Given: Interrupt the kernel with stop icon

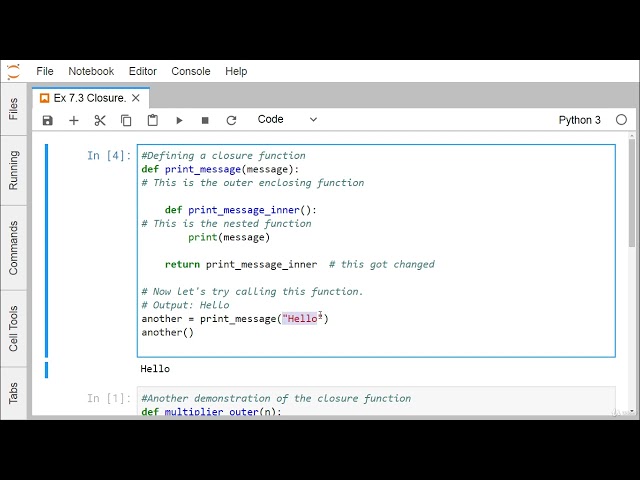Looking at the screenshot, I should tap(205, 120).
